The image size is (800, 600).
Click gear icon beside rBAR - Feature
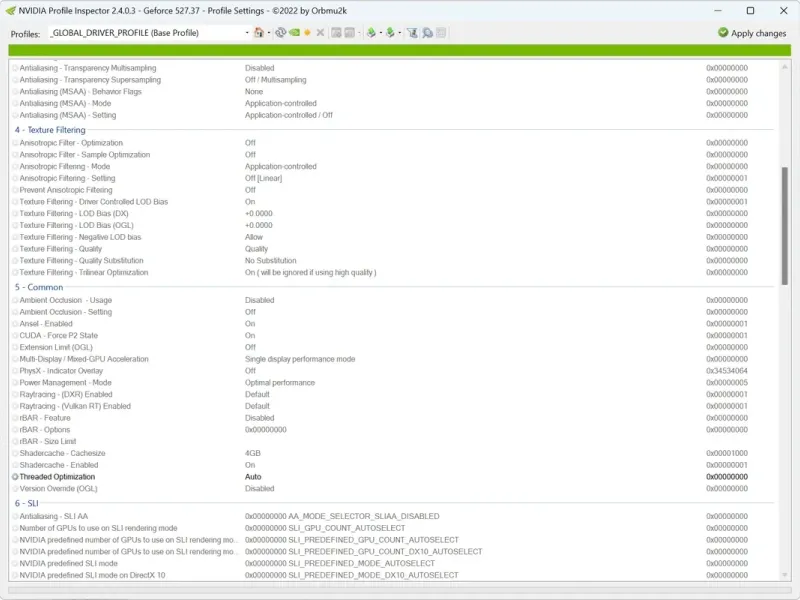pyautogui.click(x=15, y=418)
